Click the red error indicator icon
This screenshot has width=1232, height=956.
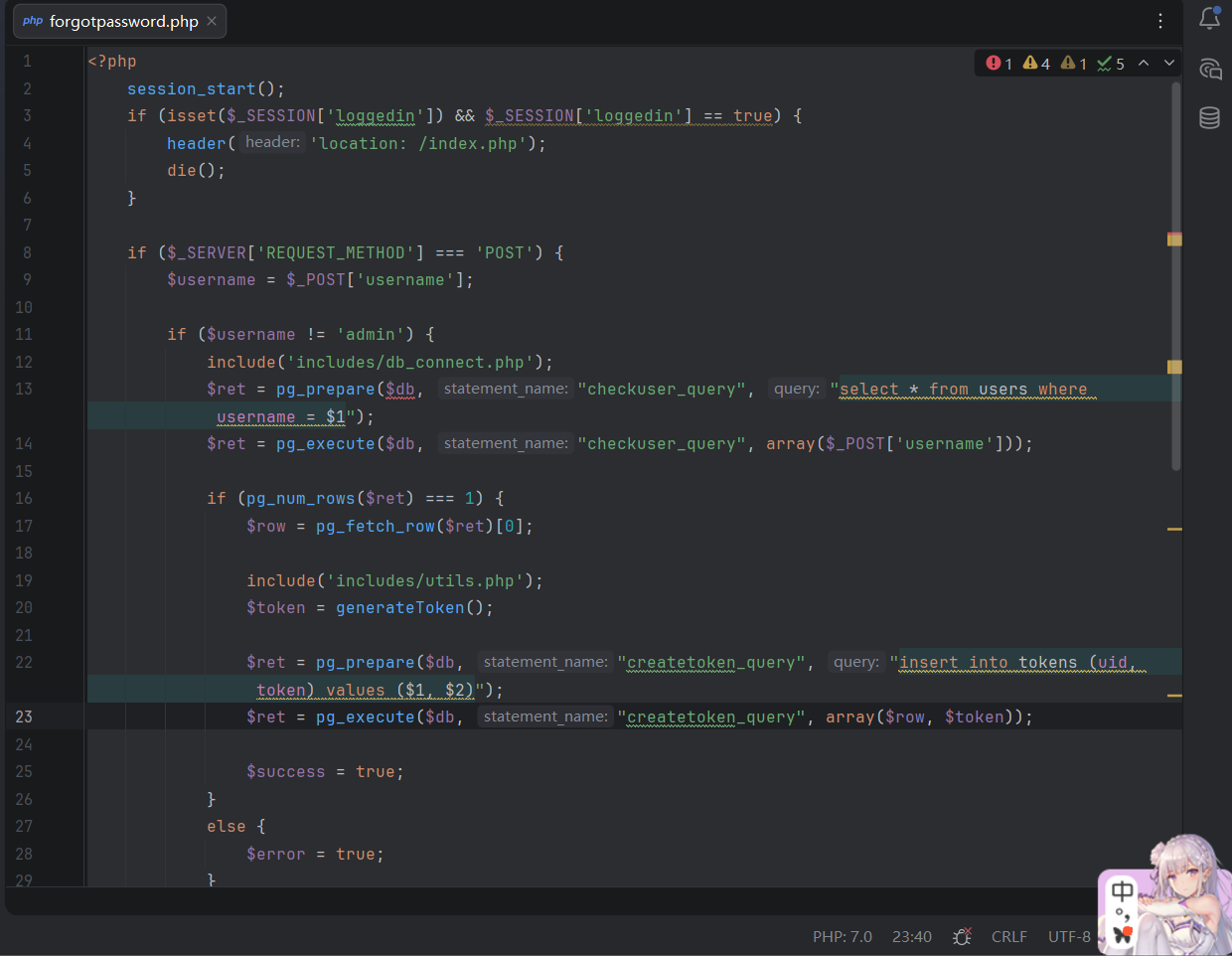tap(993, 64)
